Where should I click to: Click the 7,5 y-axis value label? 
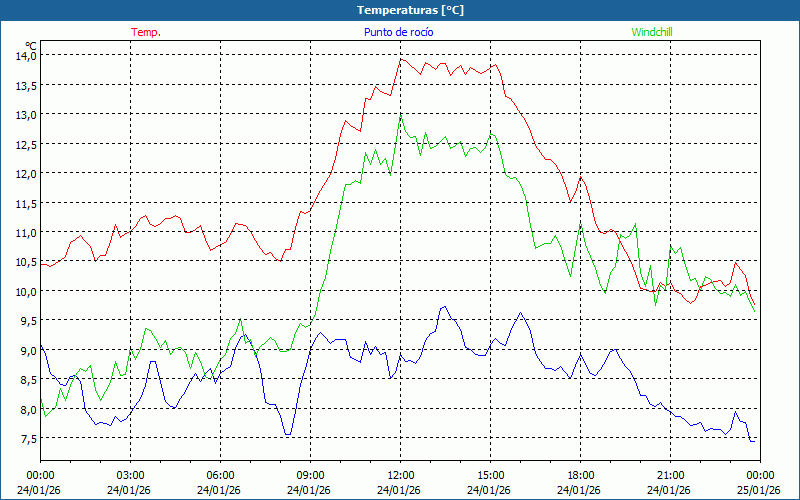pyautogui.click(x=25, y=439)
